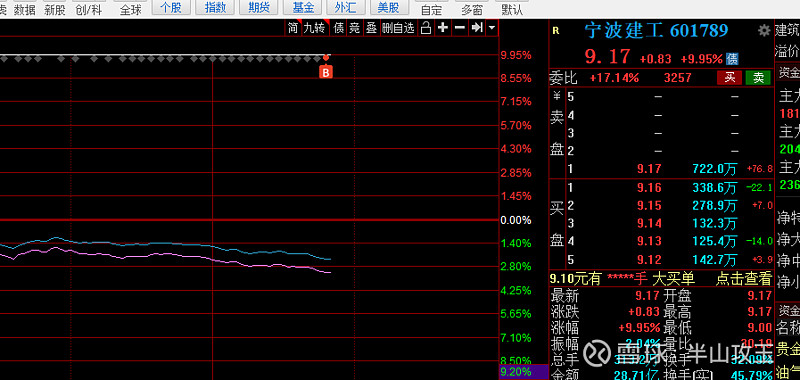Click 金额 value 28.71亿
The image size is (800, 380).
click(637, 375)
